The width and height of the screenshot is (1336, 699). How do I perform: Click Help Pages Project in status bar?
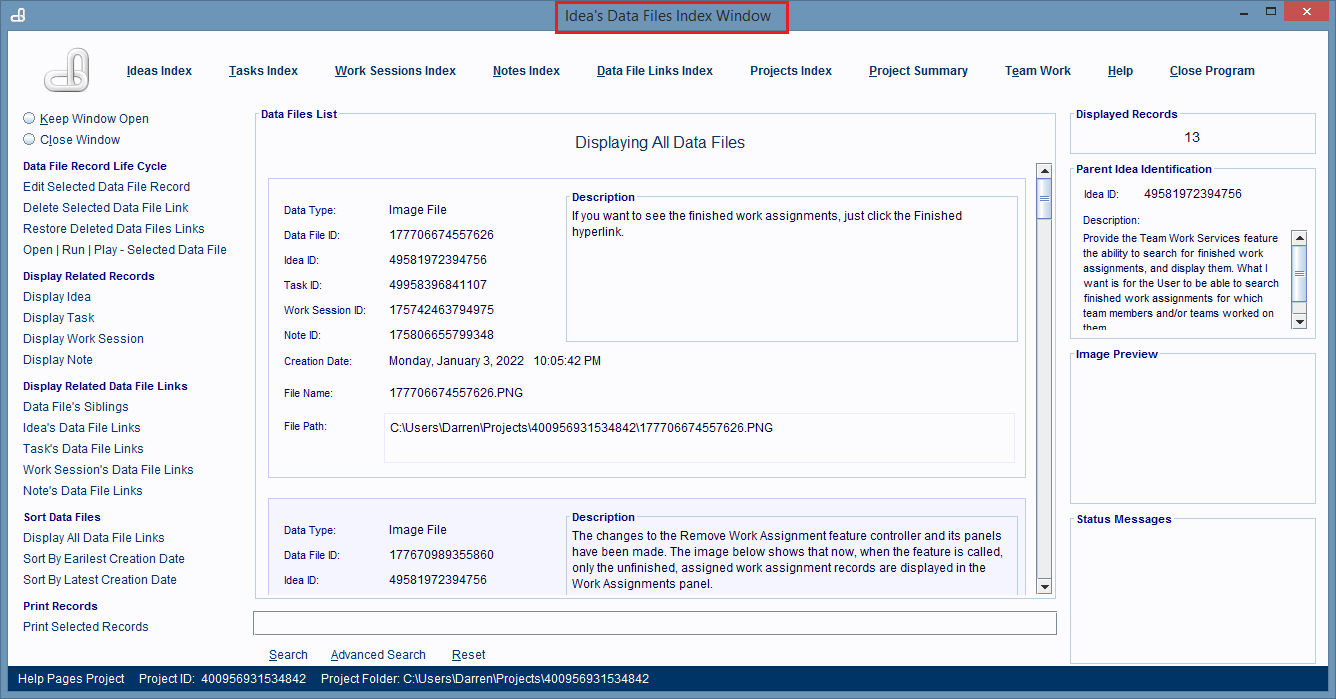coord(71,679)
